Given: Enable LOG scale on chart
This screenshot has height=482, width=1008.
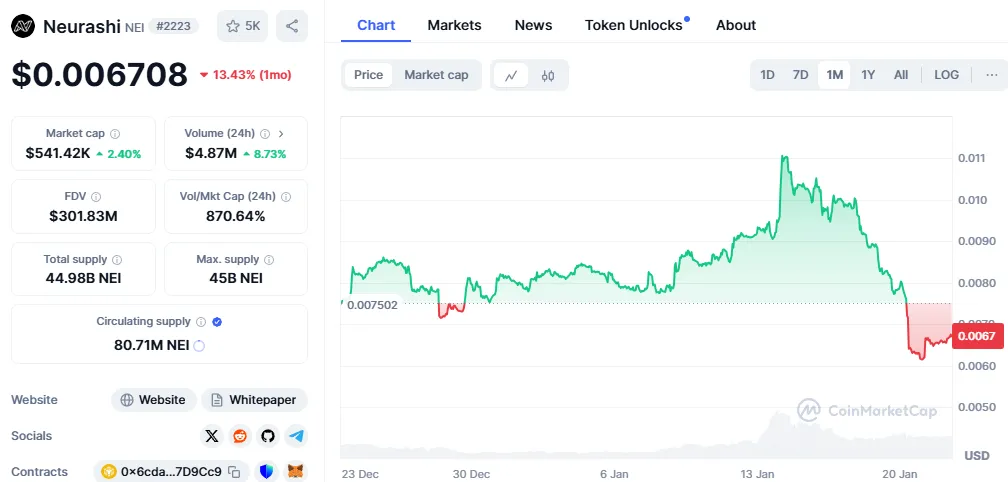Looking at the screenshot, I should (946, 75).
